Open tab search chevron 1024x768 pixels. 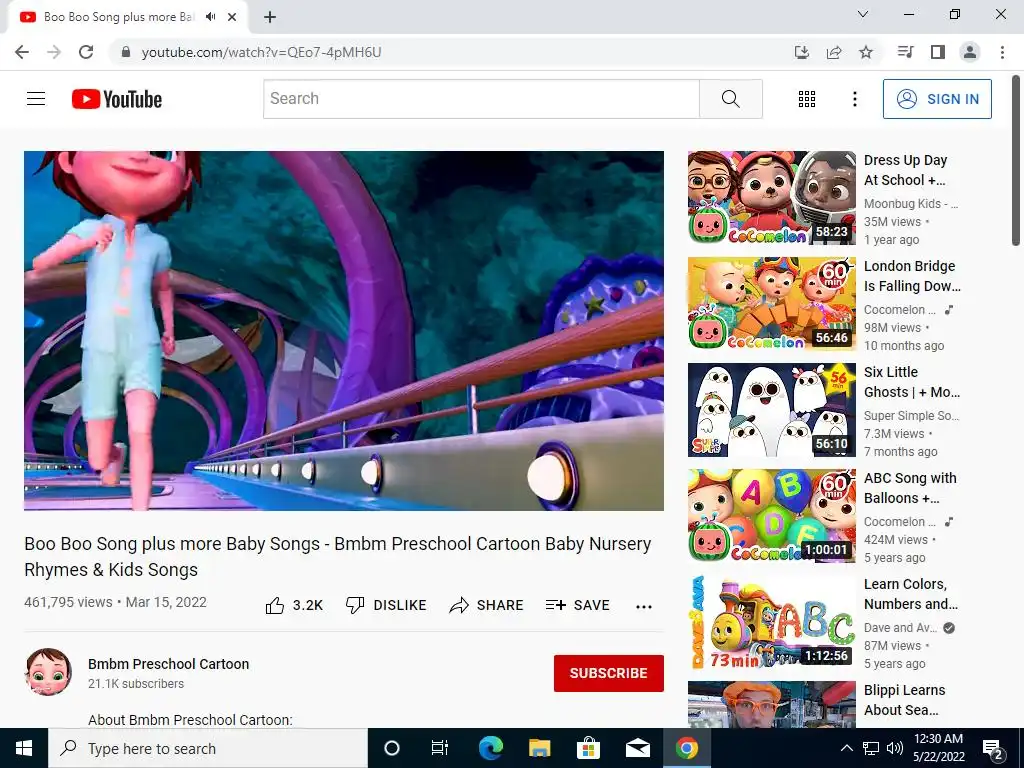click(863, 14)
